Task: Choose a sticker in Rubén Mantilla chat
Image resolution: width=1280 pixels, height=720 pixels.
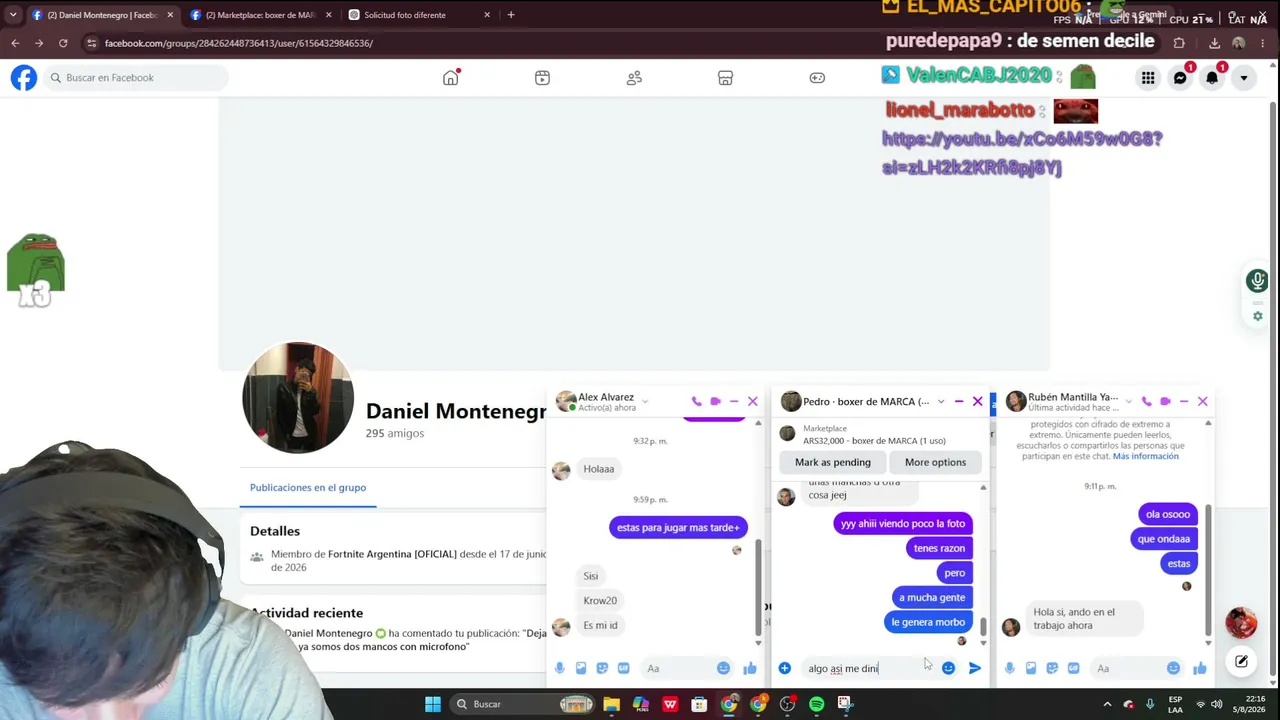Action: pos(1052,668)
